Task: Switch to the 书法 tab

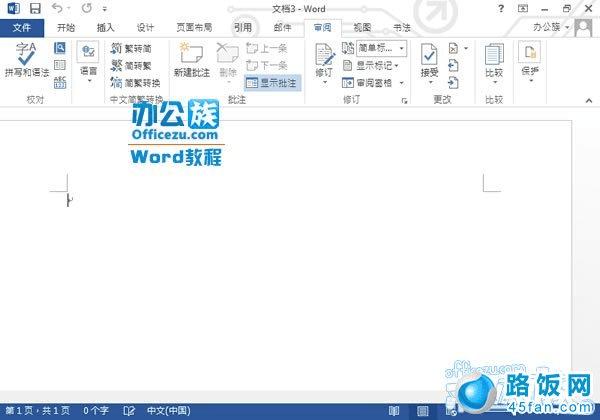Action: click(x=402, y=28)
